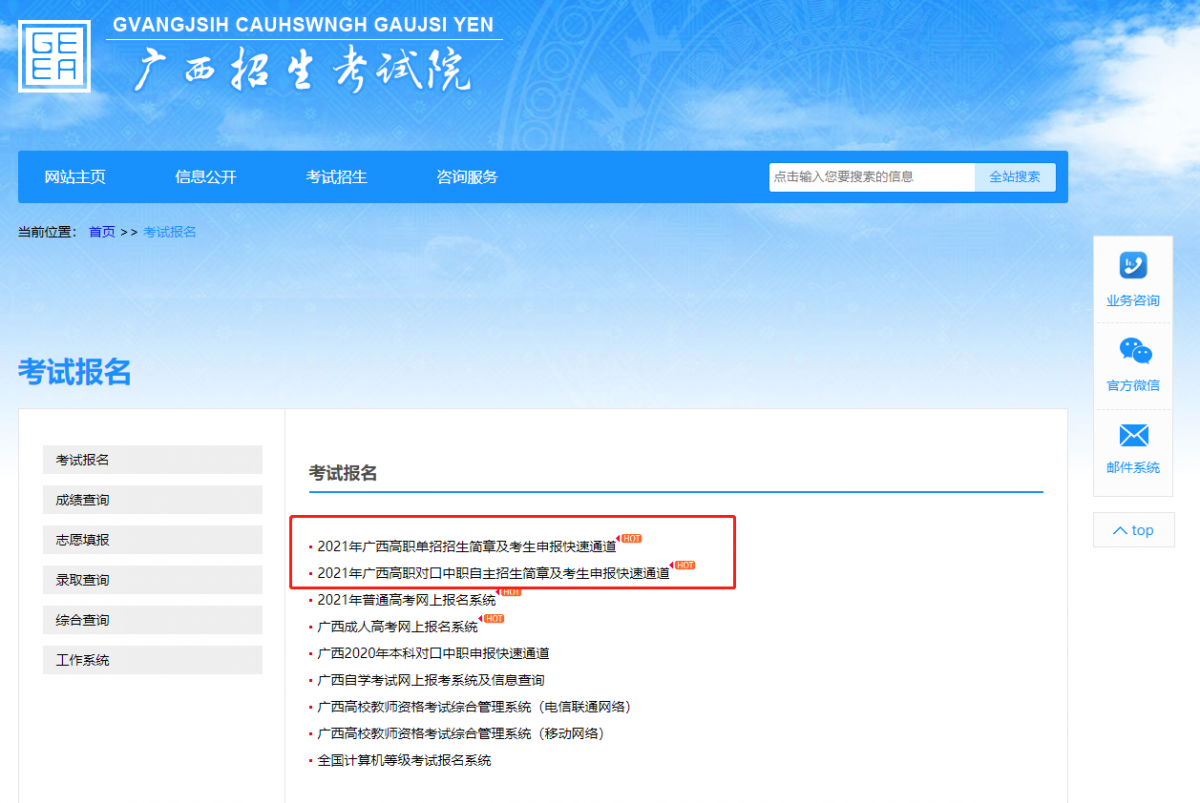Select 录取查询 in the left sidebar

152,580
